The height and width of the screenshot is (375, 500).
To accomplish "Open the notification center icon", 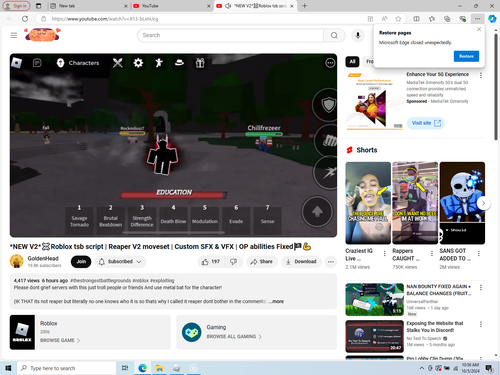I will [489, 368].
